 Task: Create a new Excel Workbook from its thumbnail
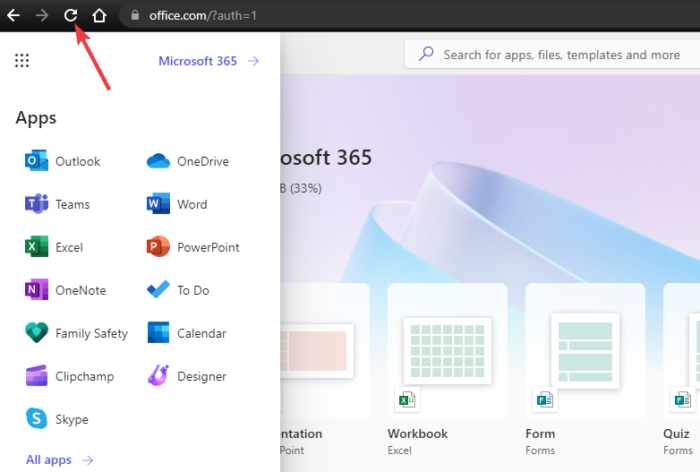click(x=447, y=351)
